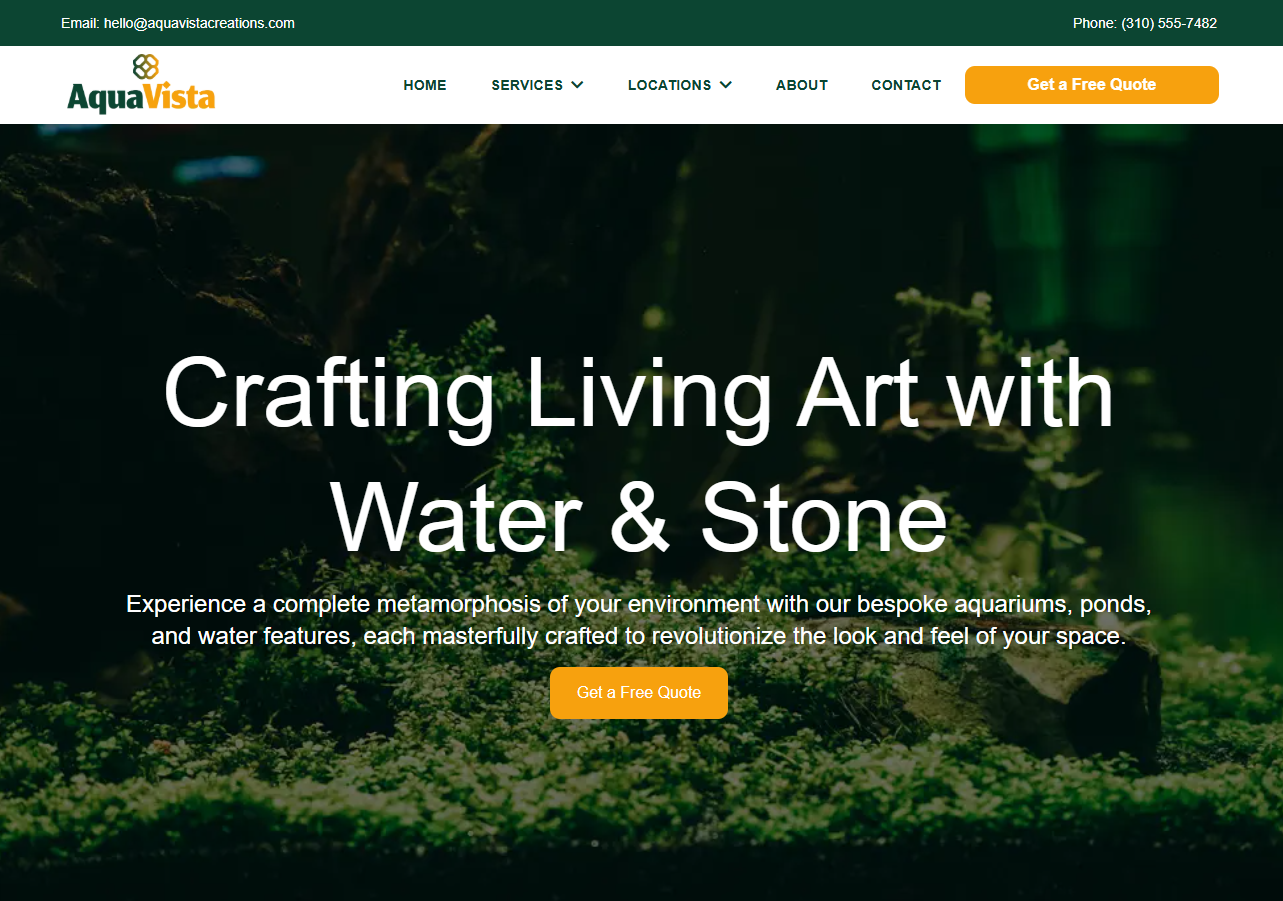Click the "Water & Stone" headline line
This screenshot has width=1283, height=901.
(639, 518)
